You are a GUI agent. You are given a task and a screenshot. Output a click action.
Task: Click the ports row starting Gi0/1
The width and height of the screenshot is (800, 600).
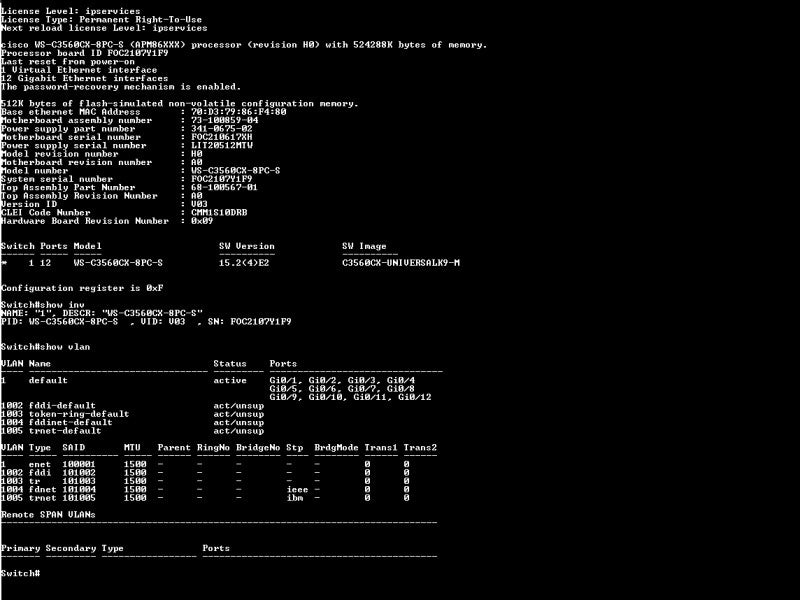342,381
